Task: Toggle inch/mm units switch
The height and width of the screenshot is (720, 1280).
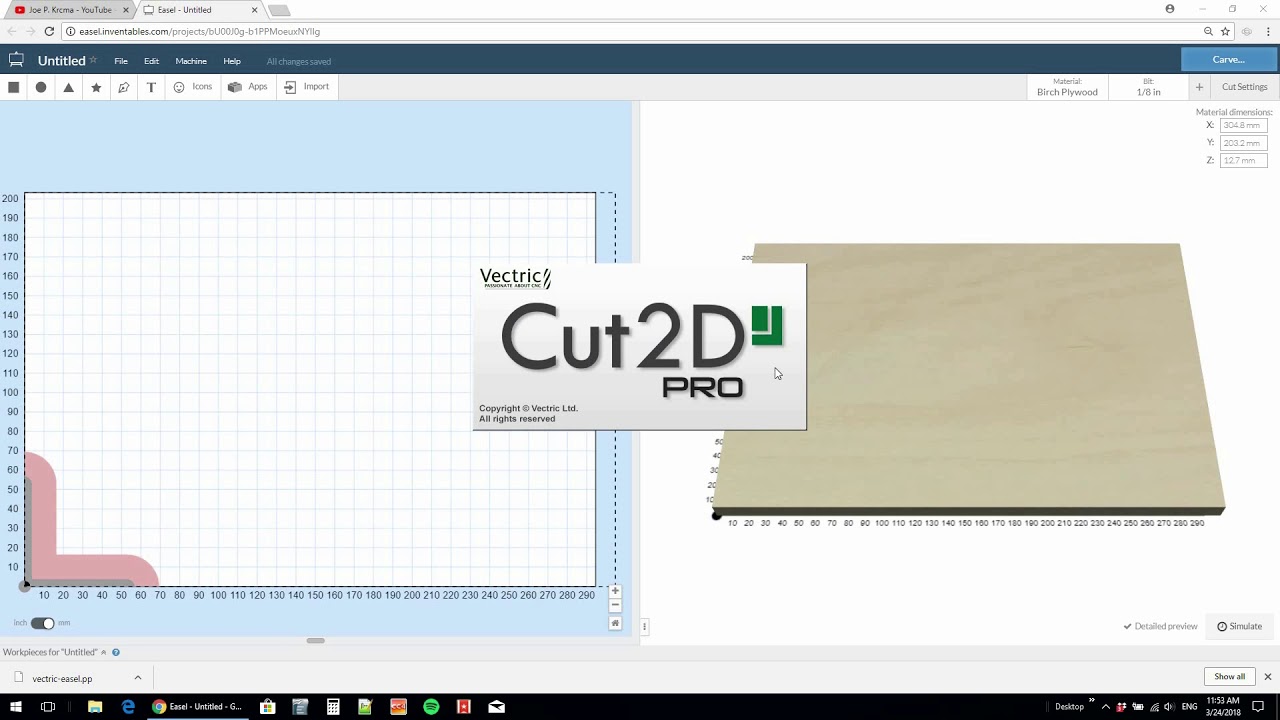Action: tap(42, 623)
